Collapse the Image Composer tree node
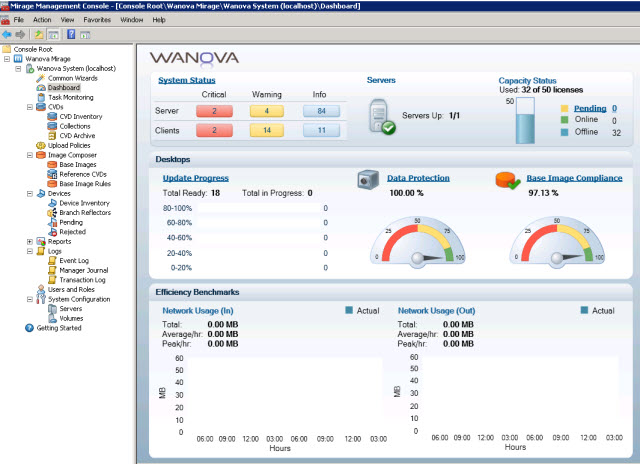Viewport: 640px width, 464px height. (30, 155)
